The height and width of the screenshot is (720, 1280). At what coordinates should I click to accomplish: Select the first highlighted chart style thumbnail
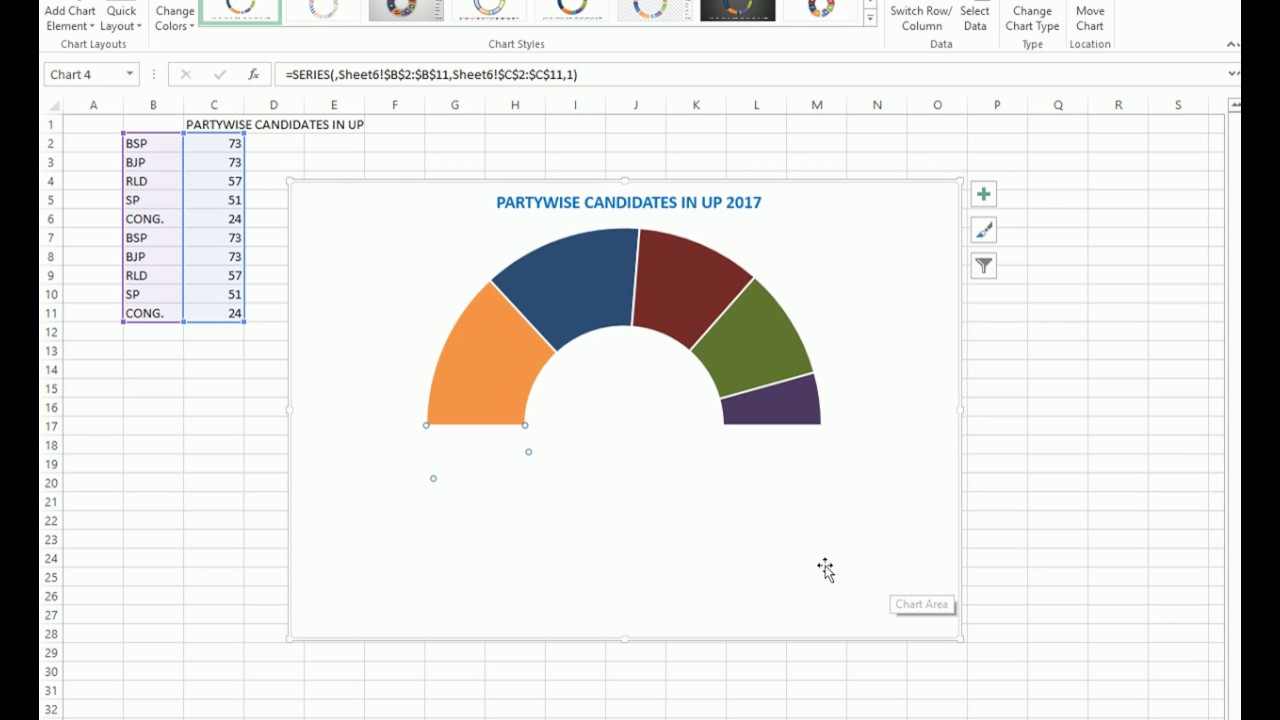[x=241, y=11]
